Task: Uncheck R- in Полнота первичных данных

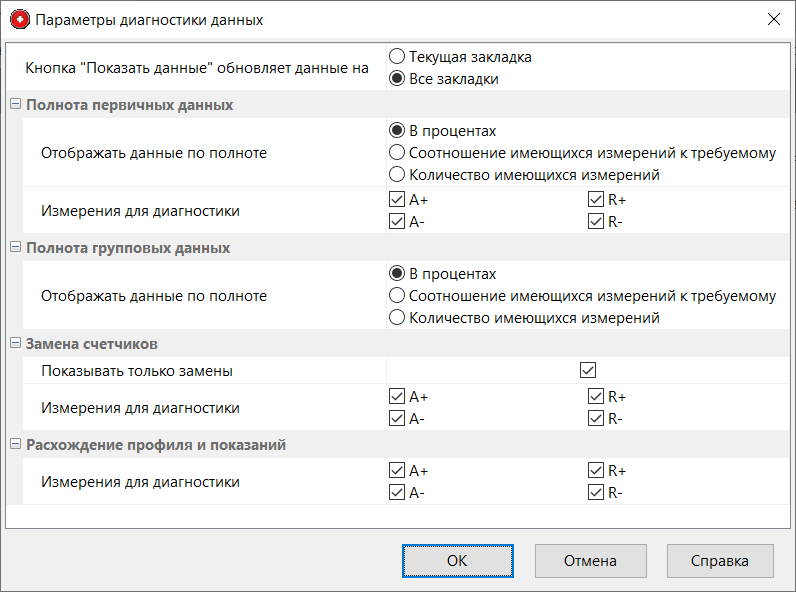Action: (596, 222)
